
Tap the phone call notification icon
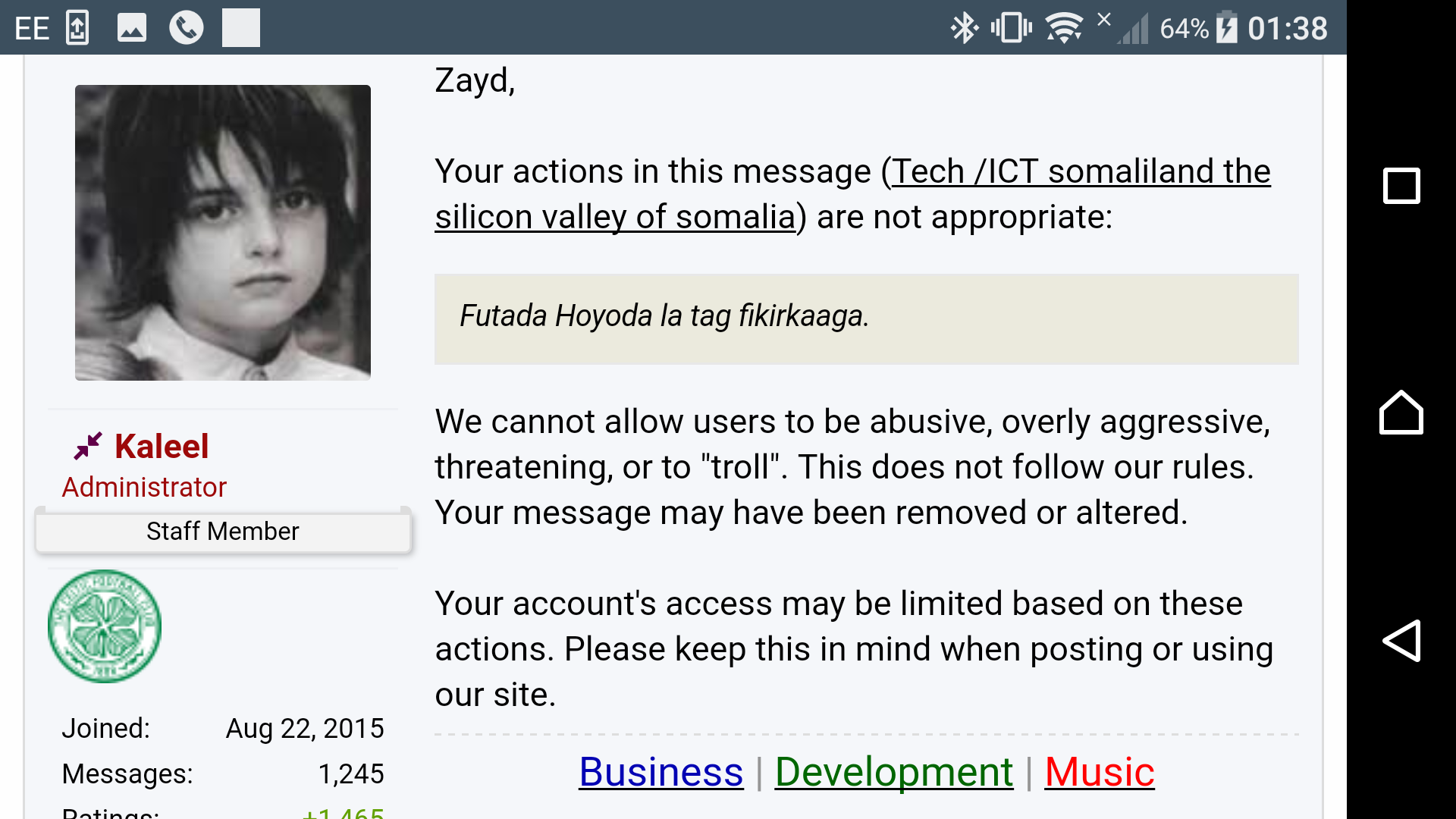tap(186, 28)
